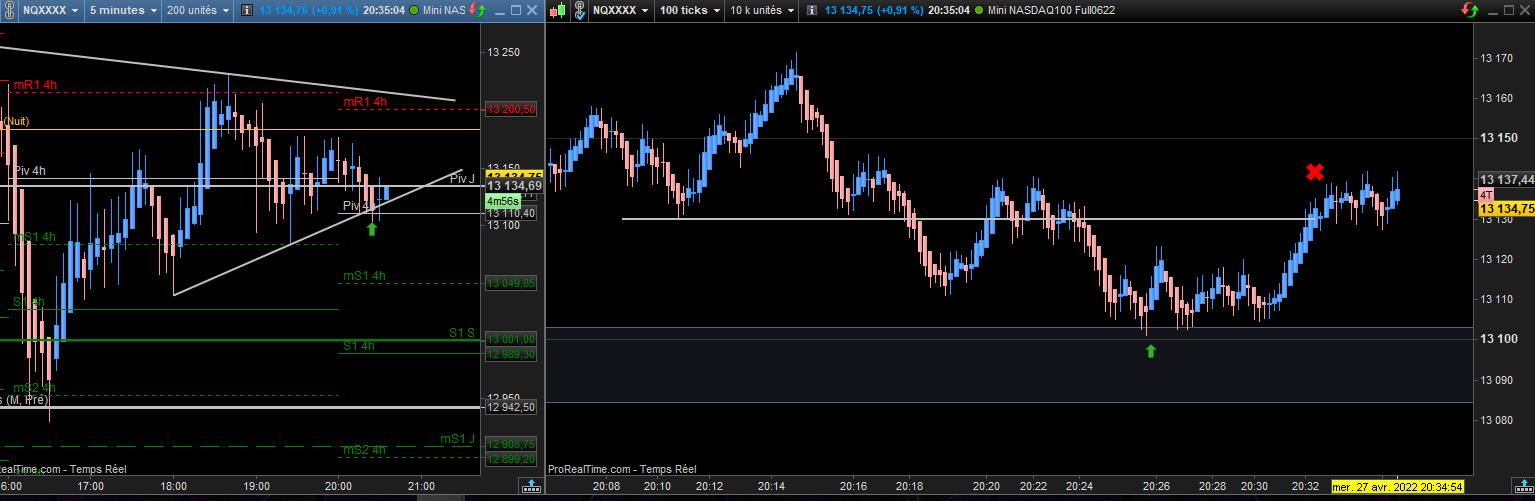Click the green connection status dot in the 5 minutes chart
1535x501 pixels.
click(x=413, y=10)
